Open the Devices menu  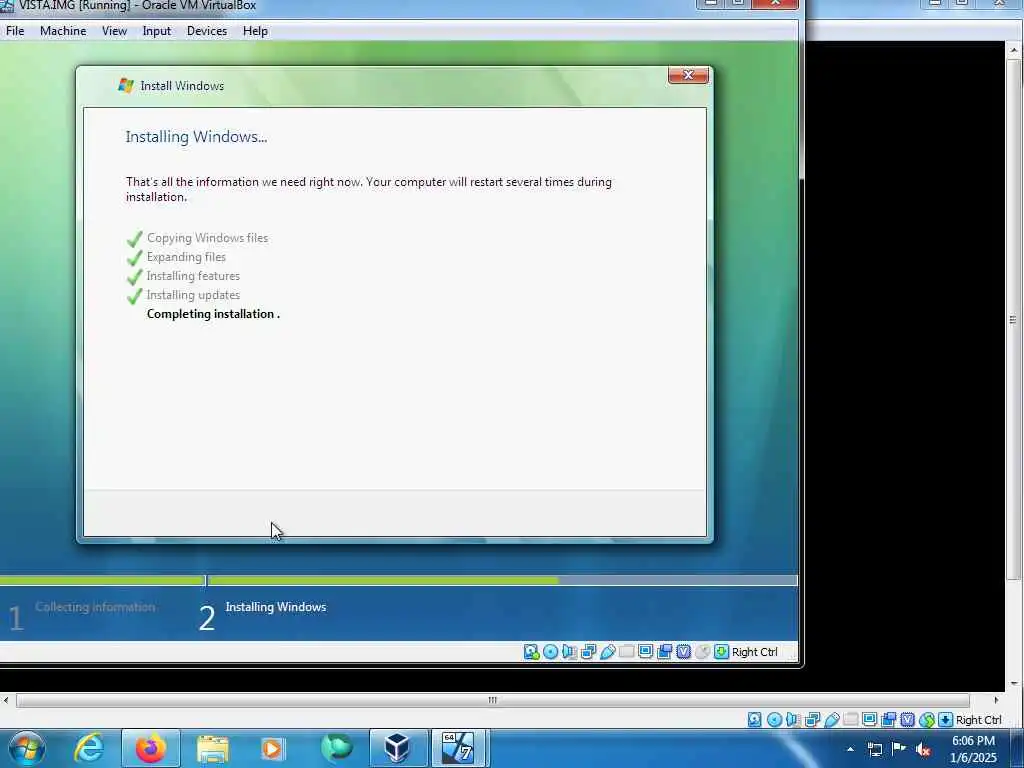click(206, 31)
